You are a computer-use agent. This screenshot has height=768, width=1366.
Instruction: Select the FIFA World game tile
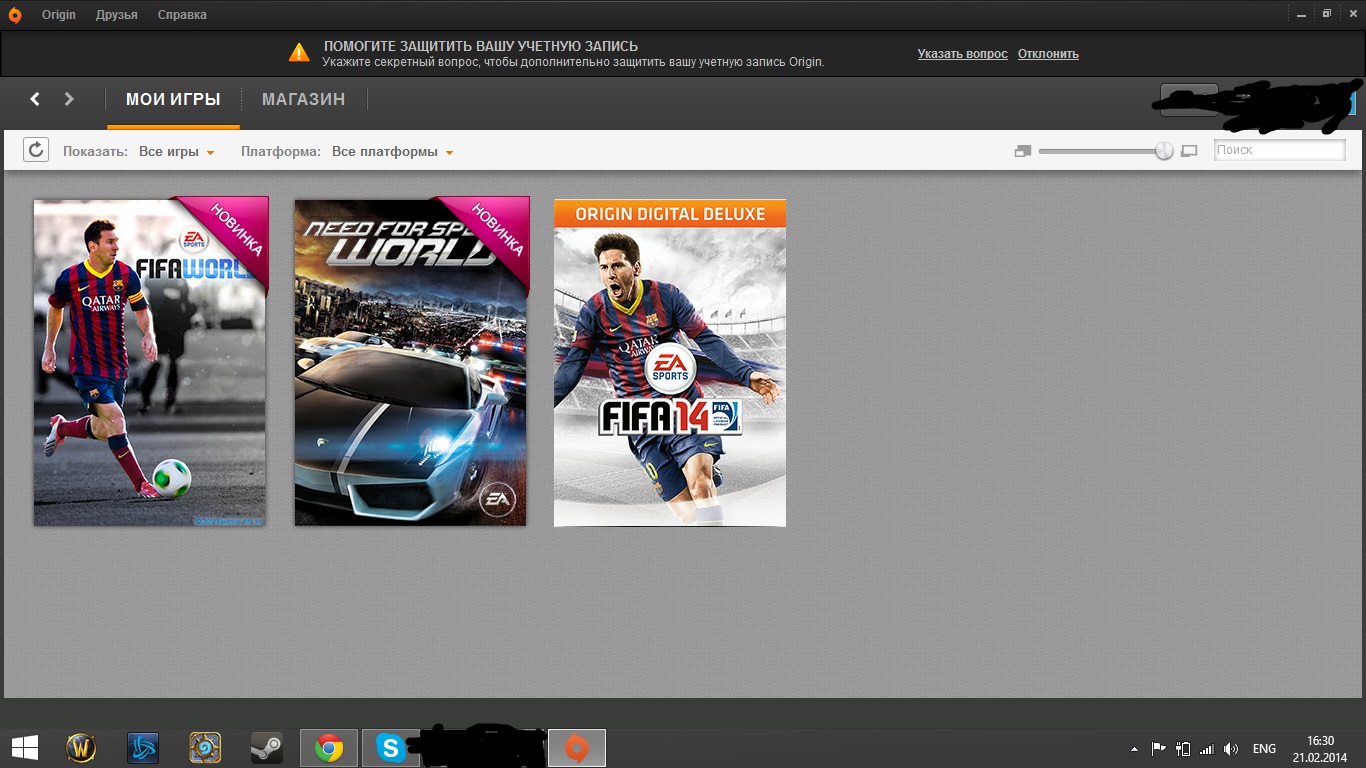tap(150, 362)
